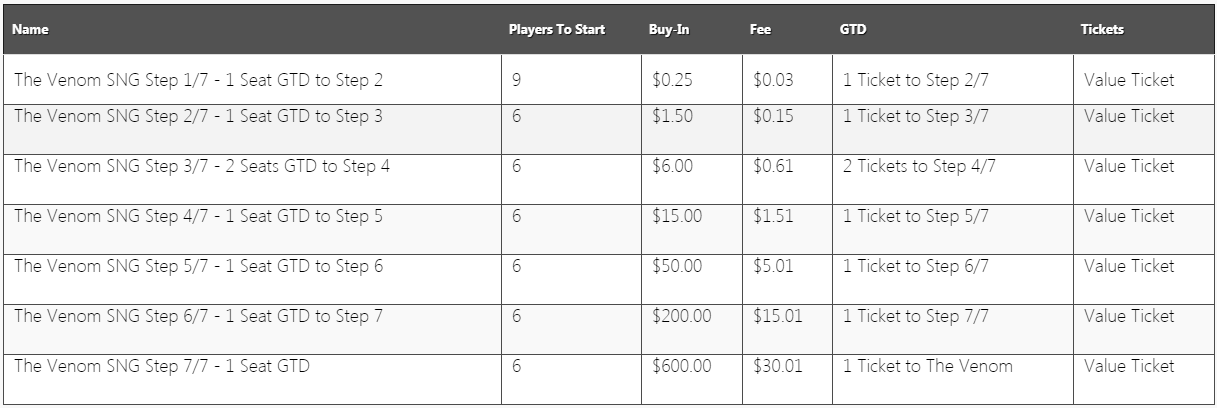Choose The Venom SNG Step 5/7 tournament
Screen dimensions: 1217x408
[x=198, y=266]
